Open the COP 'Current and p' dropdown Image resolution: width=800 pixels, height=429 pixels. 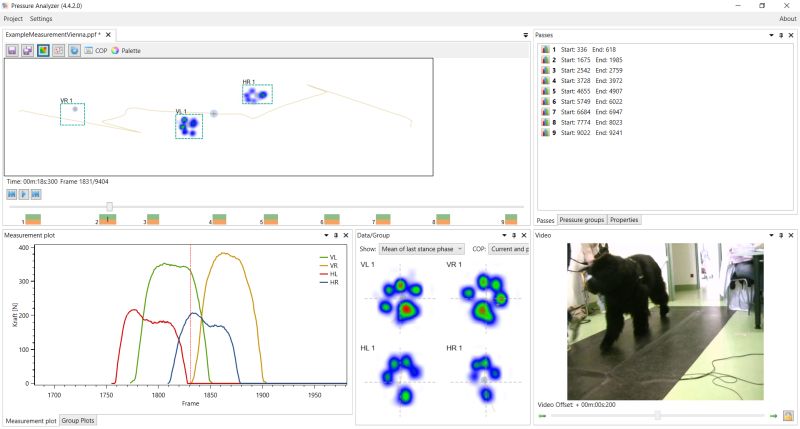click(x=508, y=249)
